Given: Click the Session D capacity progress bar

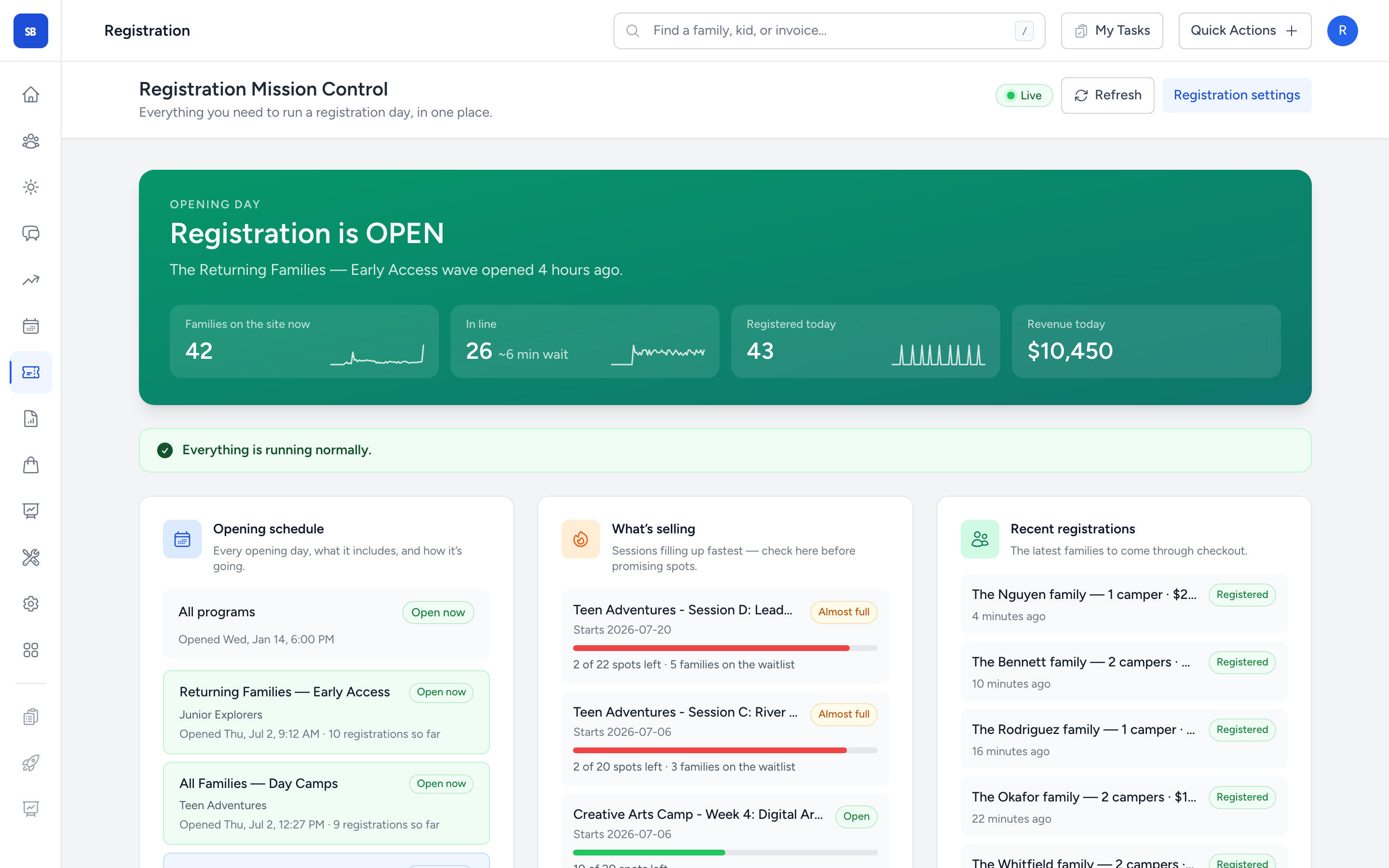Looking at the screenshot, I should (725, 648).
